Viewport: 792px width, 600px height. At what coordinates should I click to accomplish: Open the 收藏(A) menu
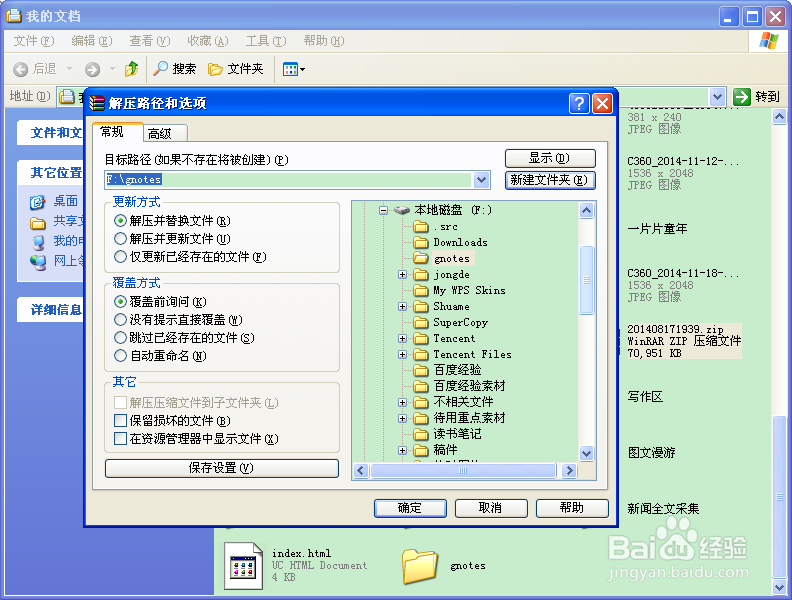point(208,41)
